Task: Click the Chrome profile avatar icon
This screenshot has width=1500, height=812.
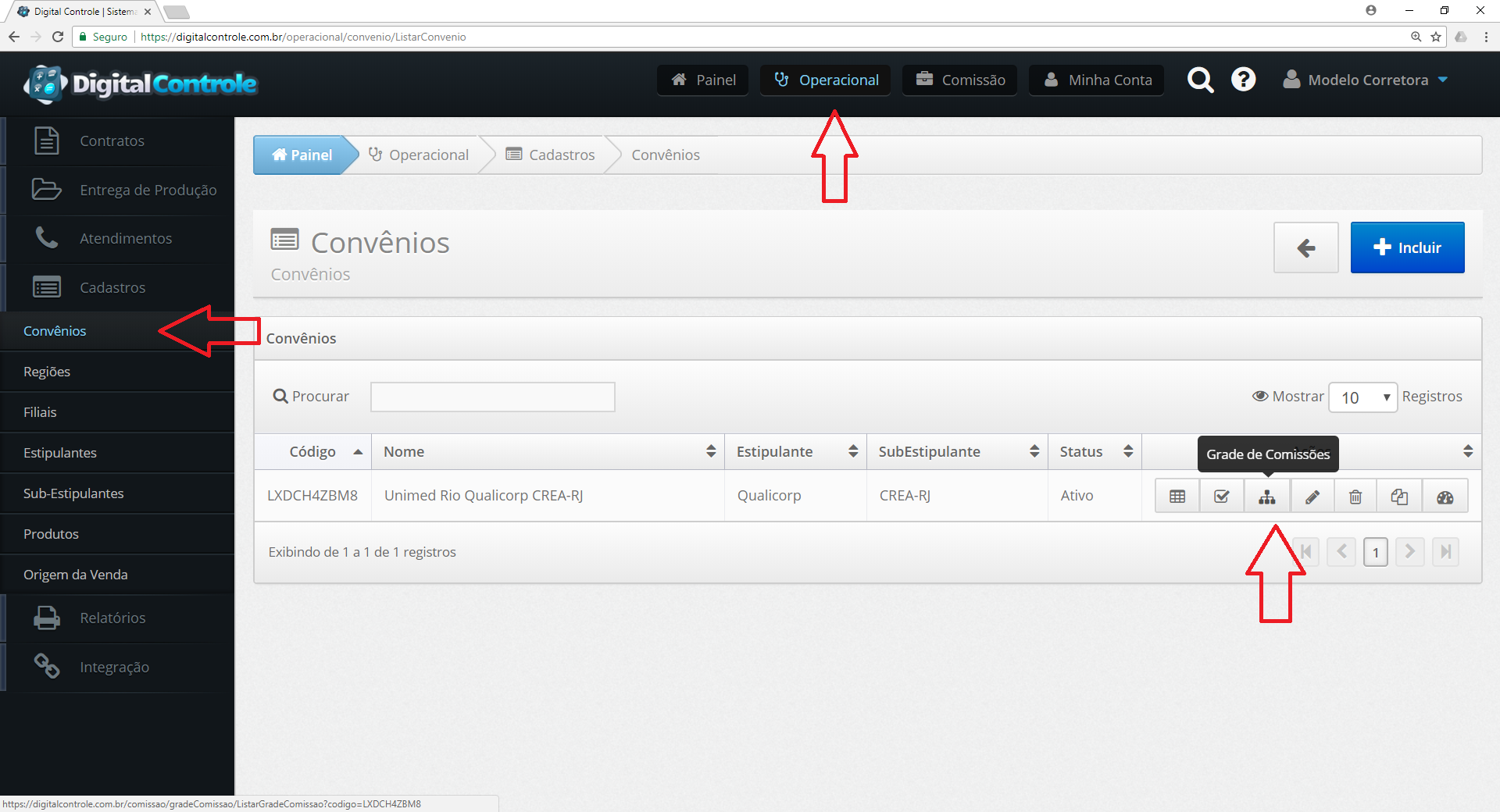Action: coord(1371,10)
